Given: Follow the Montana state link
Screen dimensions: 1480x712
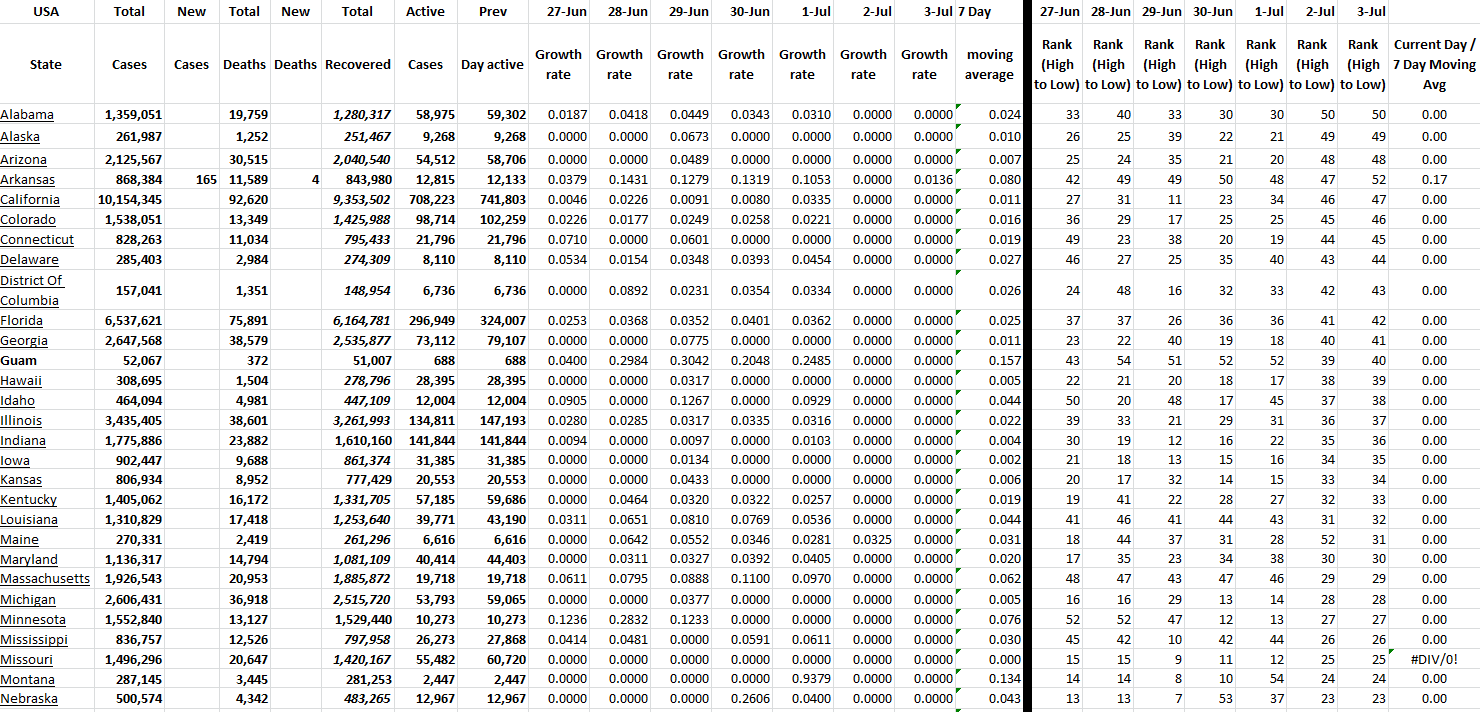Looking at the screenshot, I should coord(28,679).
